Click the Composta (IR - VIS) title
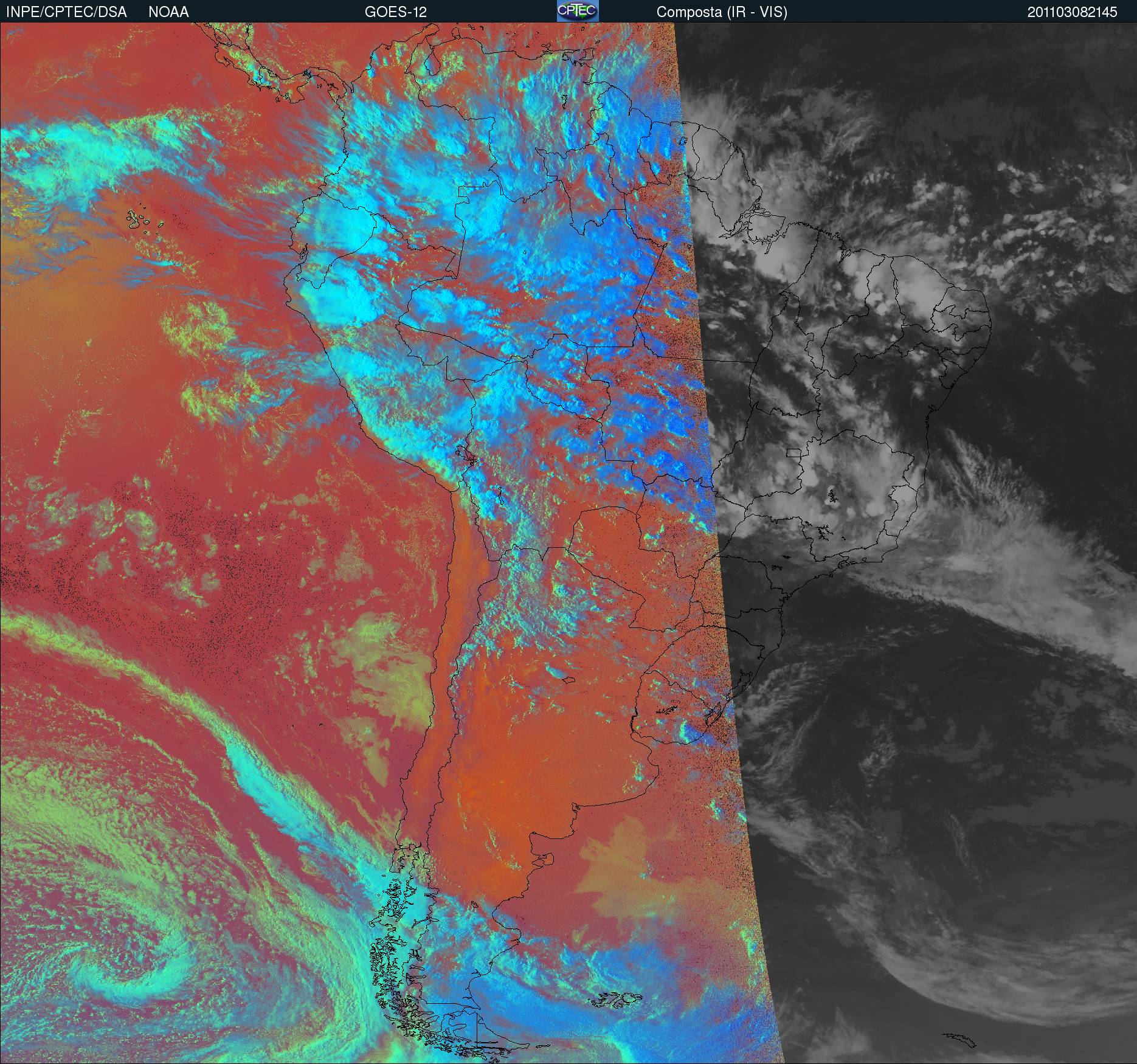 tap(722, 12)
